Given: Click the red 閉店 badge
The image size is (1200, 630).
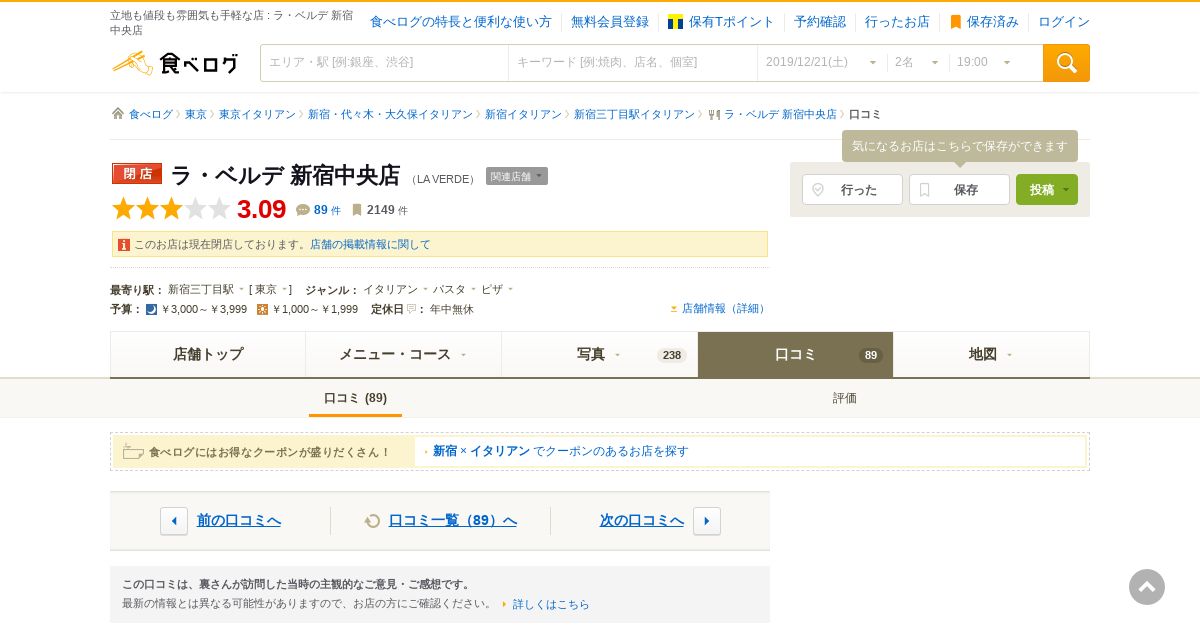Looking at the screenshot, I should coord(137,174).
